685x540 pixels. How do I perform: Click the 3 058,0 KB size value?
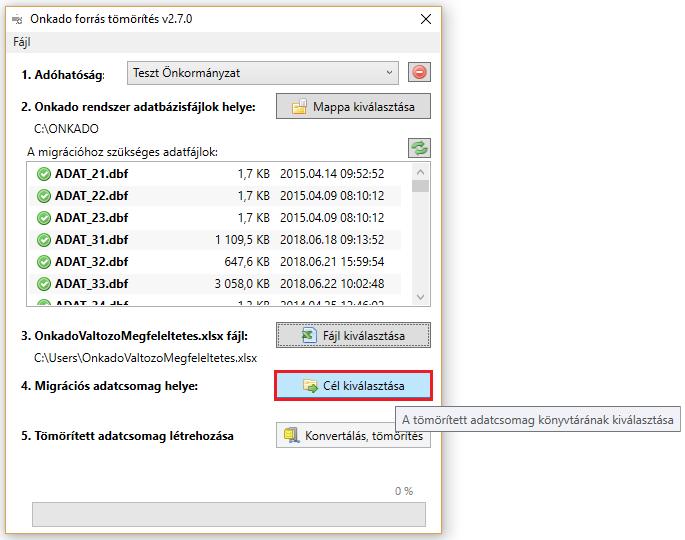pyautogui.click(x=242, y=284)
